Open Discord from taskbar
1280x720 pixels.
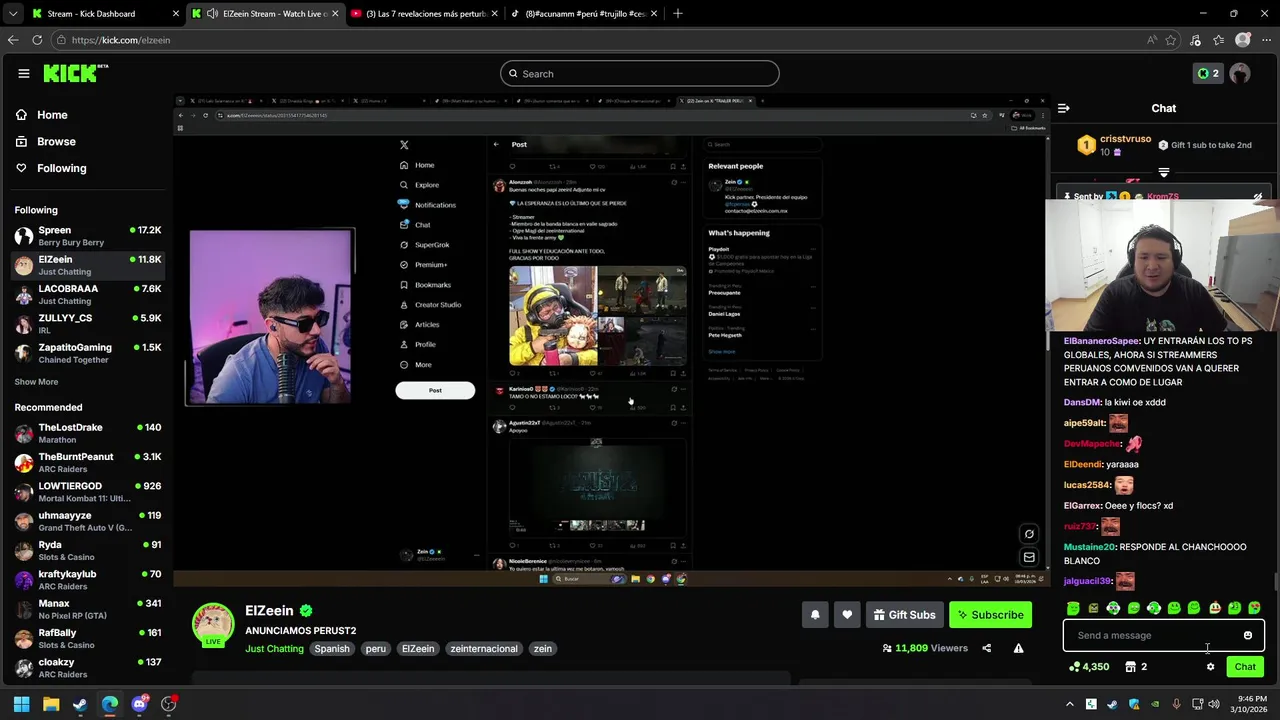pos(139,704)
